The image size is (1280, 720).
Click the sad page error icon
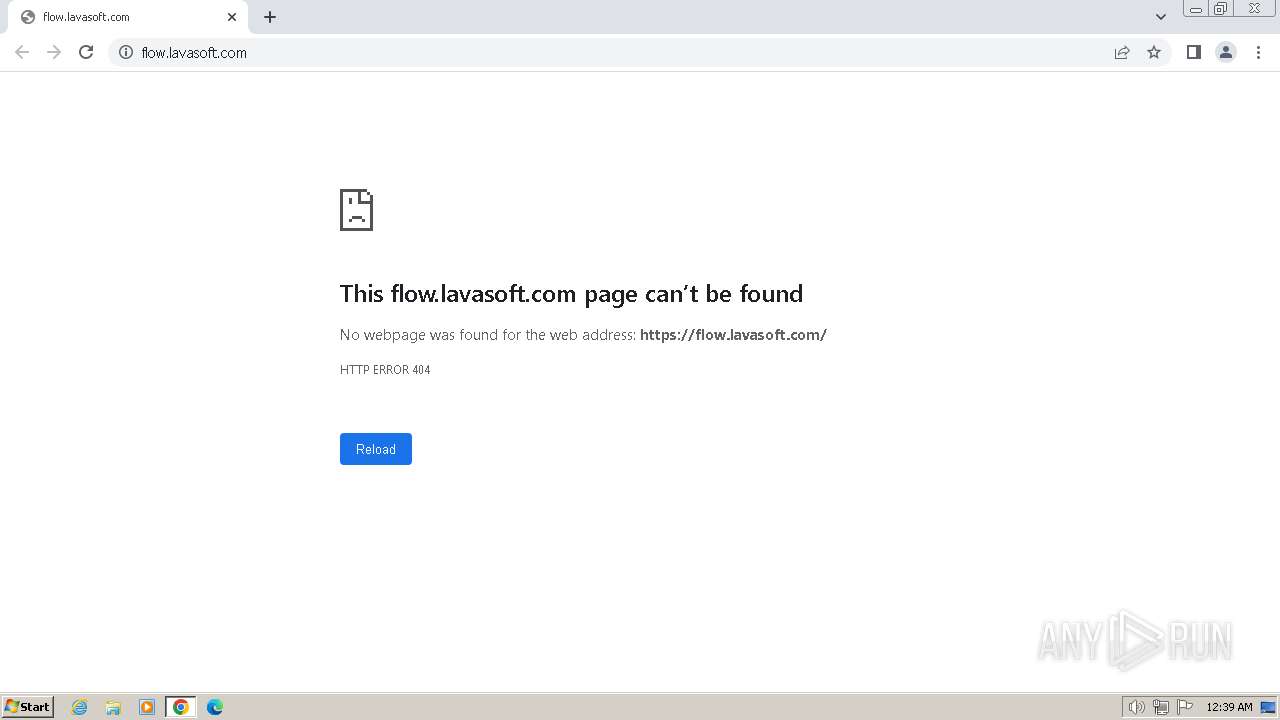pyautogui.click(x=356, y=210)
